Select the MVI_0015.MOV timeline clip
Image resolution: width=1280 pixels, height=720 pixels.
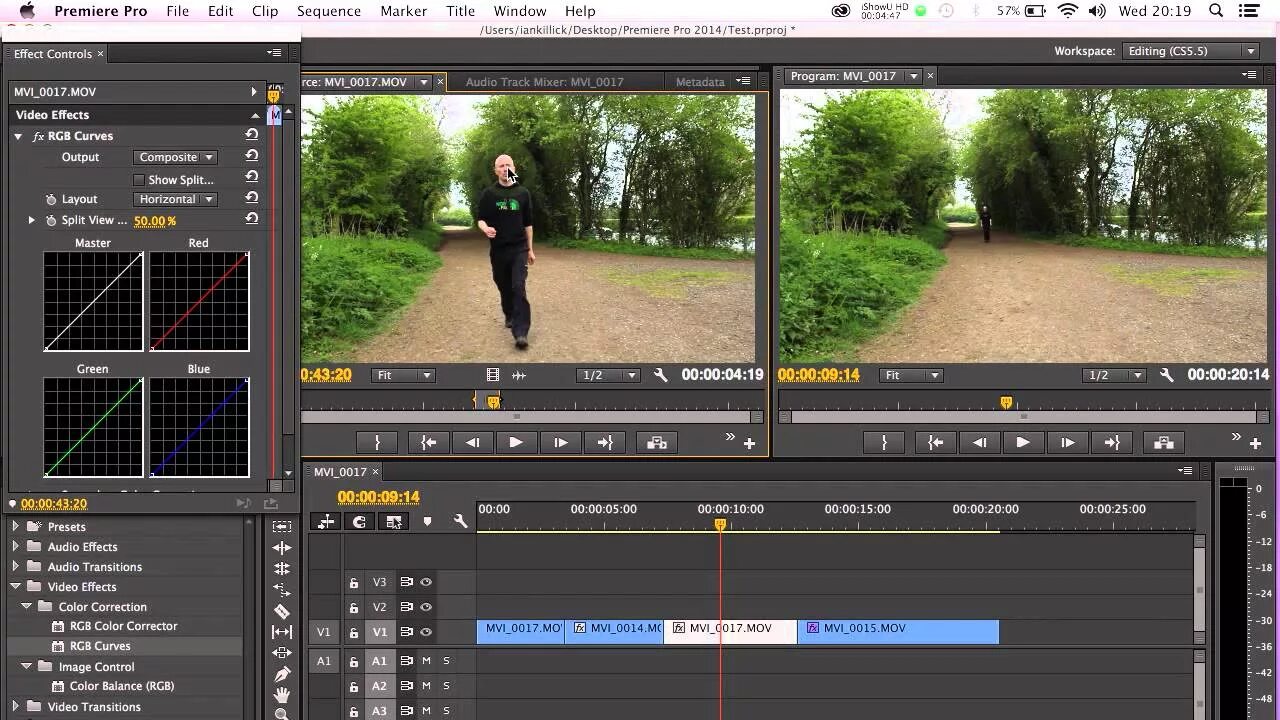pyautogui.click(x=898, y=631)
